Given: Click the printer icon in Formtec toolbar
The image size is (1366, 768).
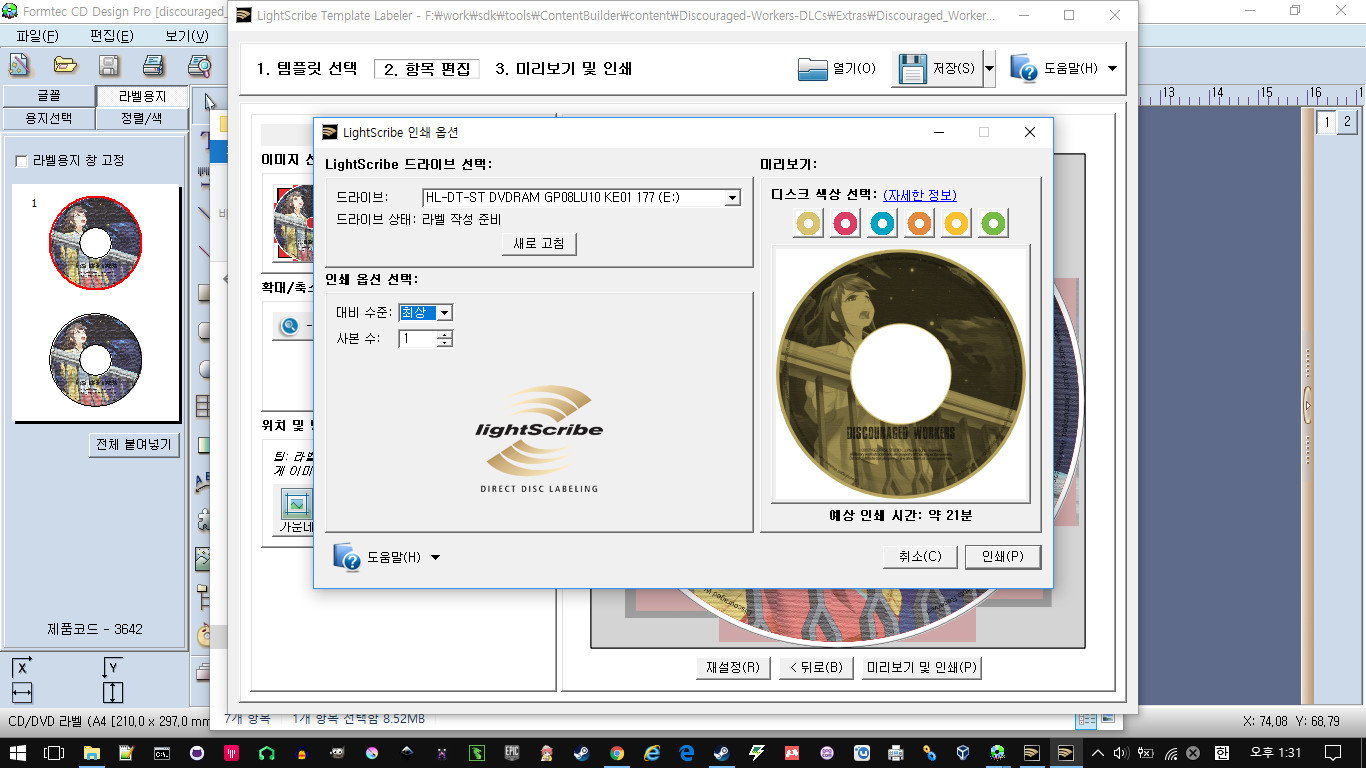Looking at the screenshot, I should pos(153,66).
